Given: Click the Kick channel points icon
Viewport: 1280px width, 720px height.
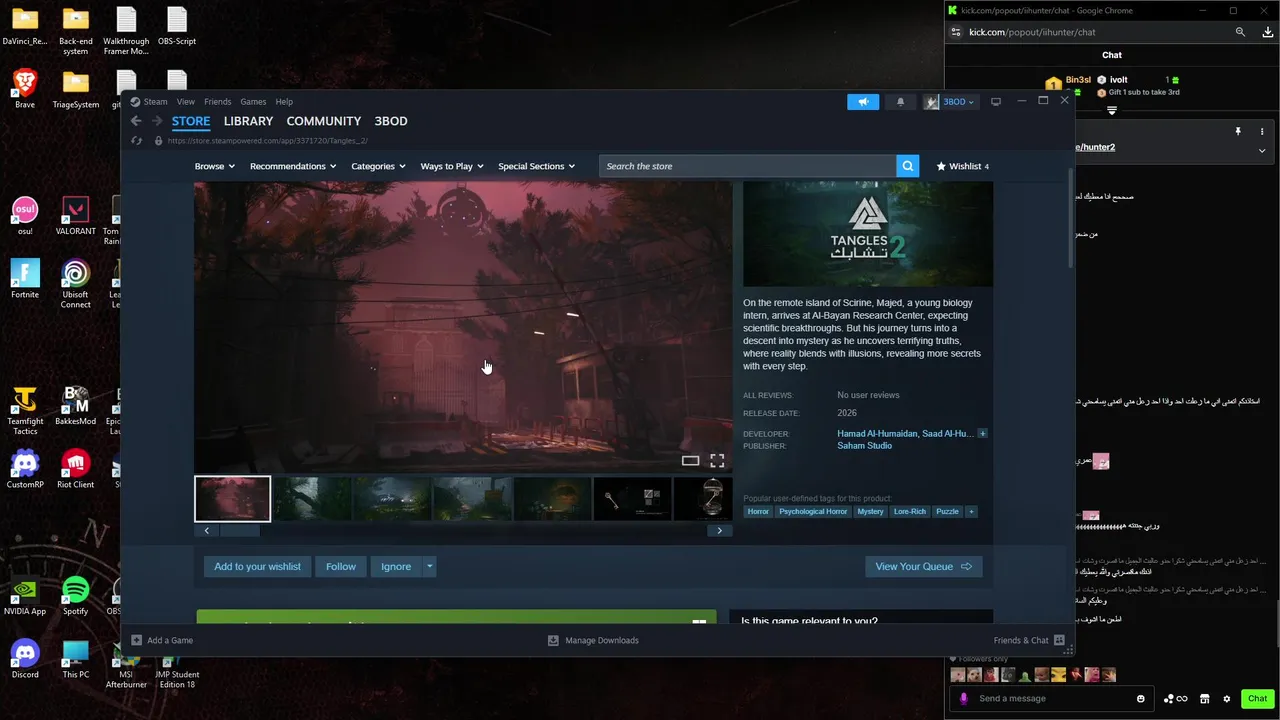Looking at the screenshot, I should coord(1175,698).
